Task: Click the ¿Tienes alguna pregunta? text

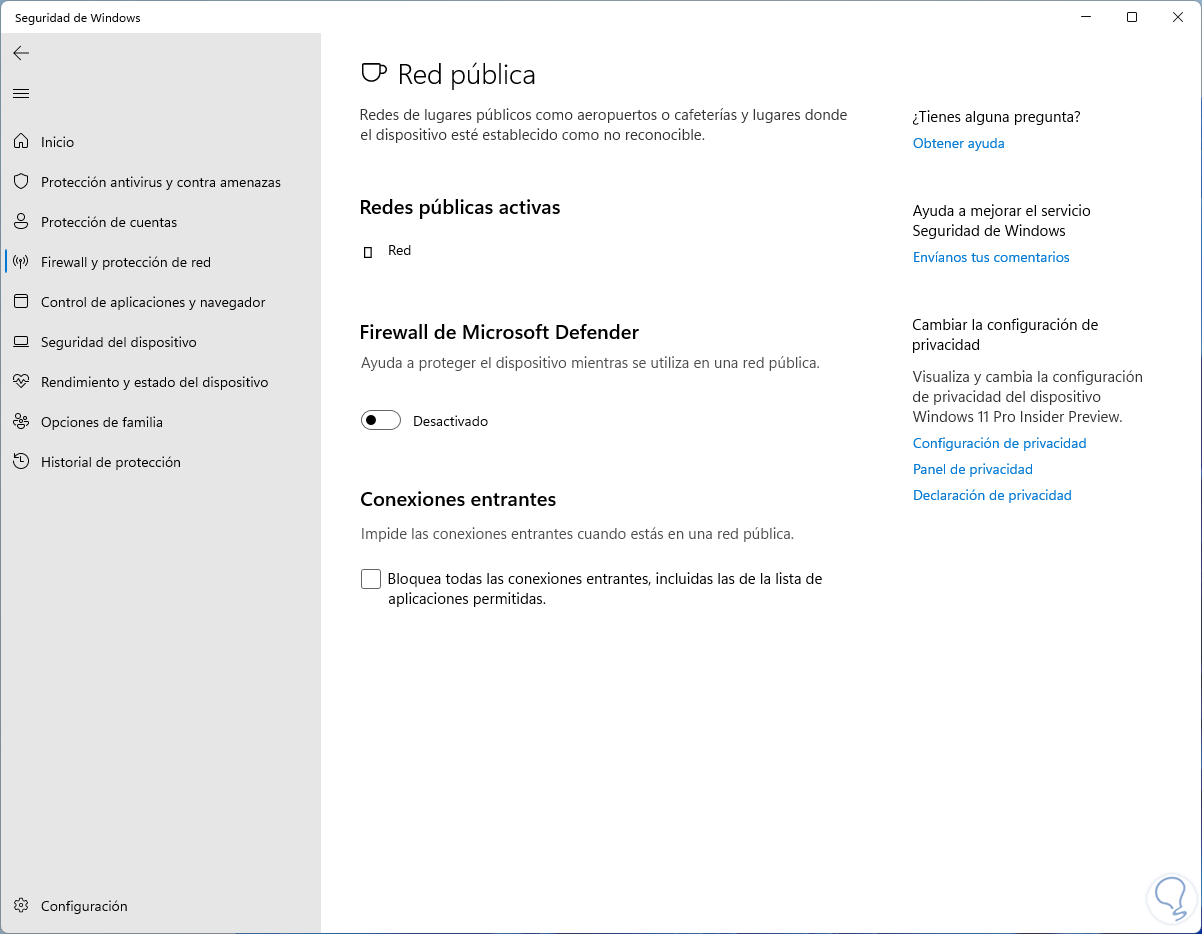Action: click(x=996, y=117)
